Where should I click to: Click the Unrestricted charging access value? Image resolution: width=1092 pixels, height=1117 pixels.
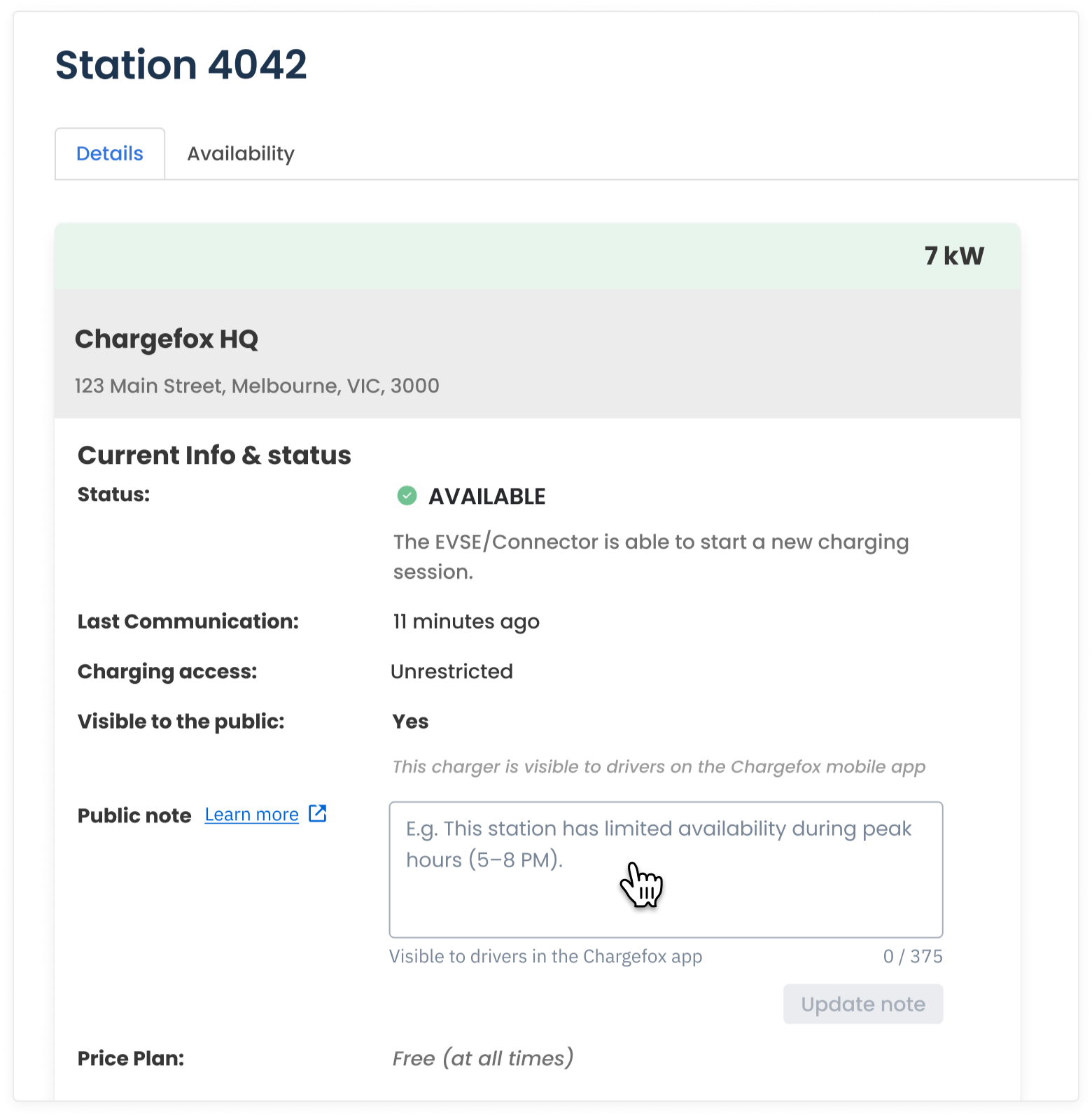452,671
